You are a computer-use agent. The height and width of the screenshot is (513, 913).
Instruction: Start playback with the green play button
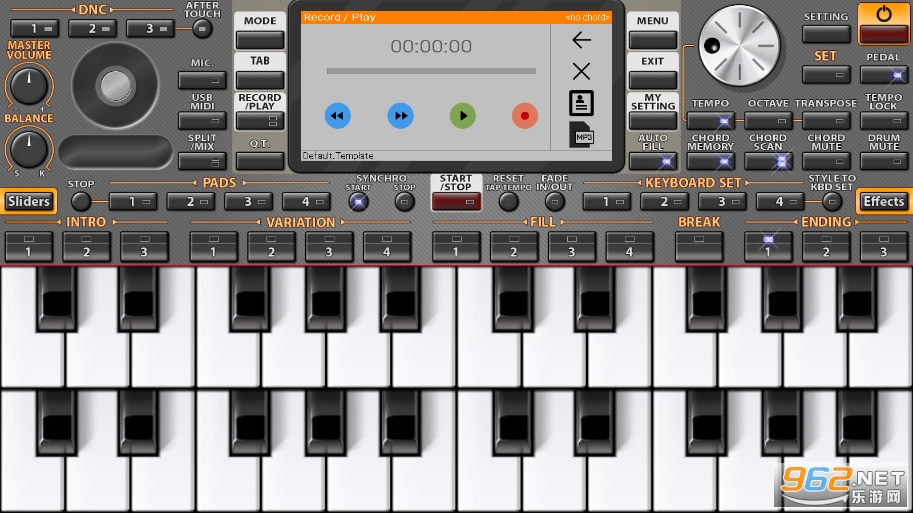pyautogui.click(x=463, y=115)
